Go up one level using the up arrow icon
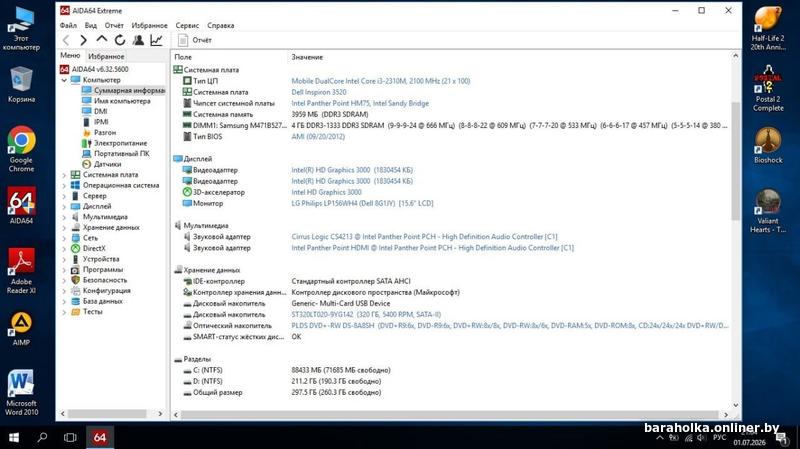 [x=102, y=39]
